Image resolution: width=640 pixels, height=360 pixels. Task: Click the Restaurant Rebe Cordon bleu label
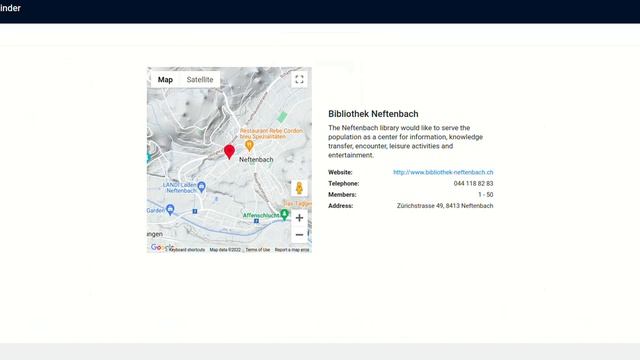(x=271, y=133)
